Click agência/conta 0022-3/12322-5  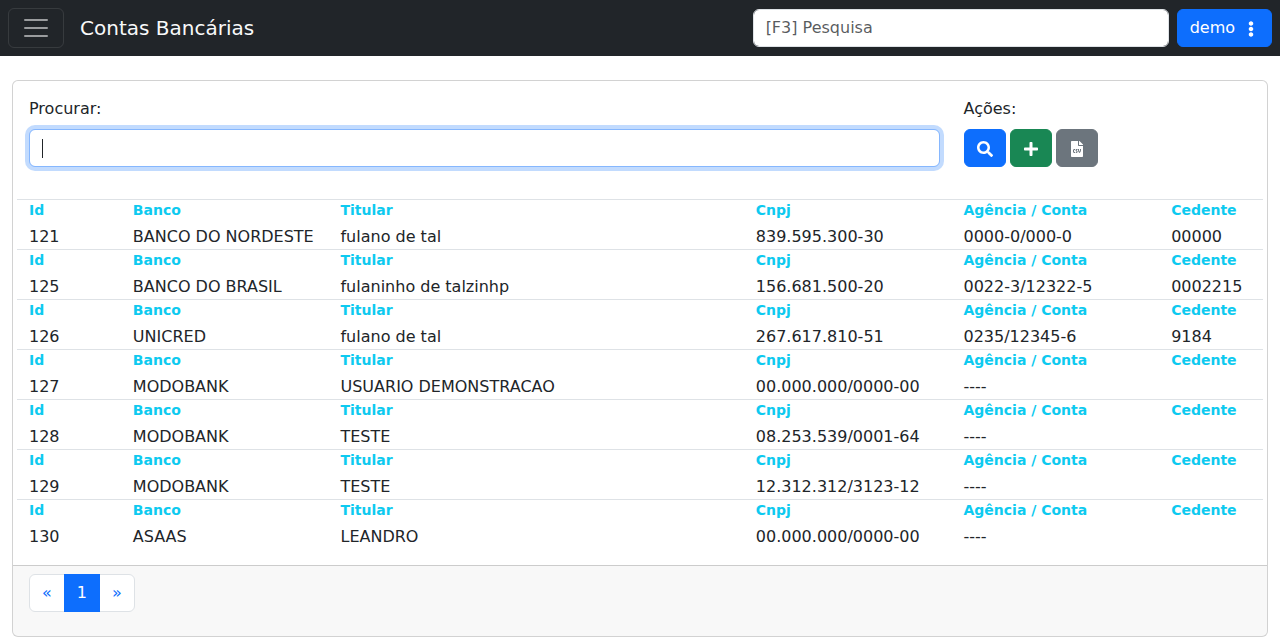click(x=1028, y=287)
